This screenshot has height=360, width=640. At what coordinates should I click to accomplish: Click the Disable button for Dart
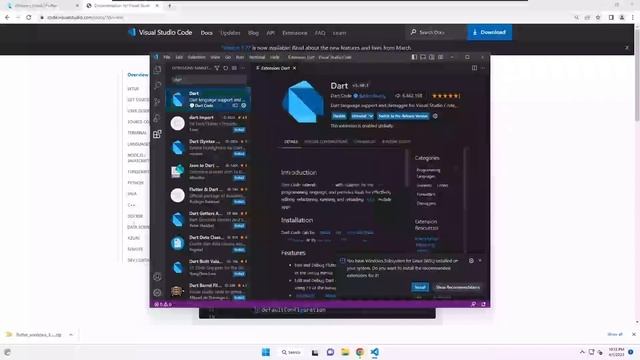tap(339, 116)
